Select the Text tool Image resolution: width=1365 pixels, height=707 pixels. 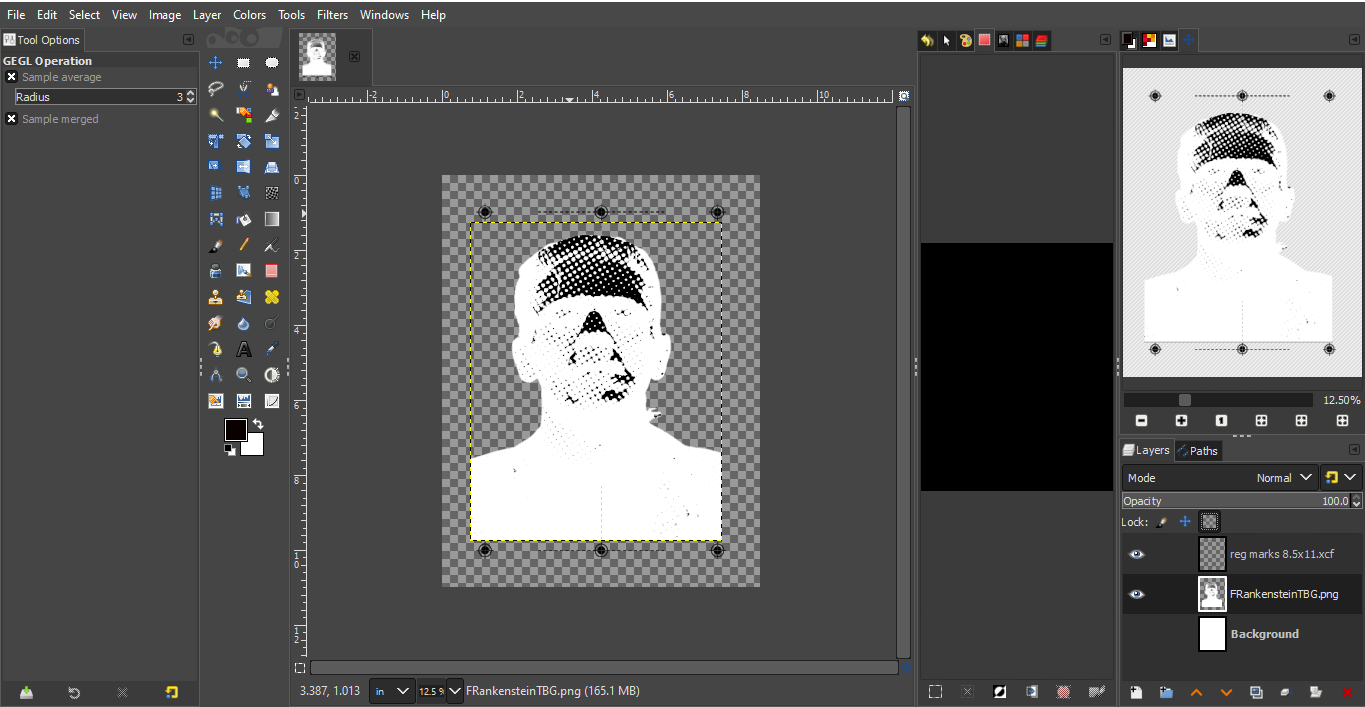tap(243, 349)
